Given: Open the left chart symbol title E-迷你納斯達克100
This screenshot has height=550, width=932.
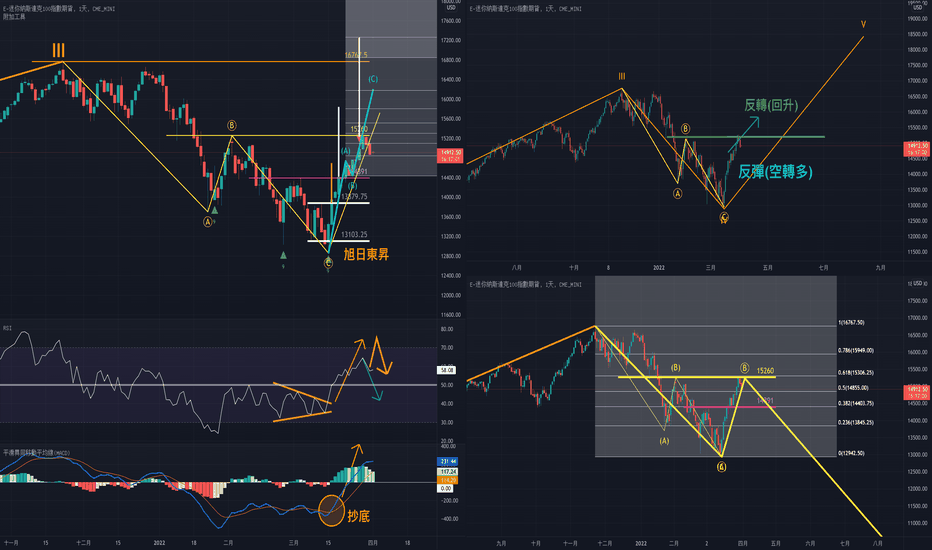Looking at the screenshot, I should click(59, 9).
